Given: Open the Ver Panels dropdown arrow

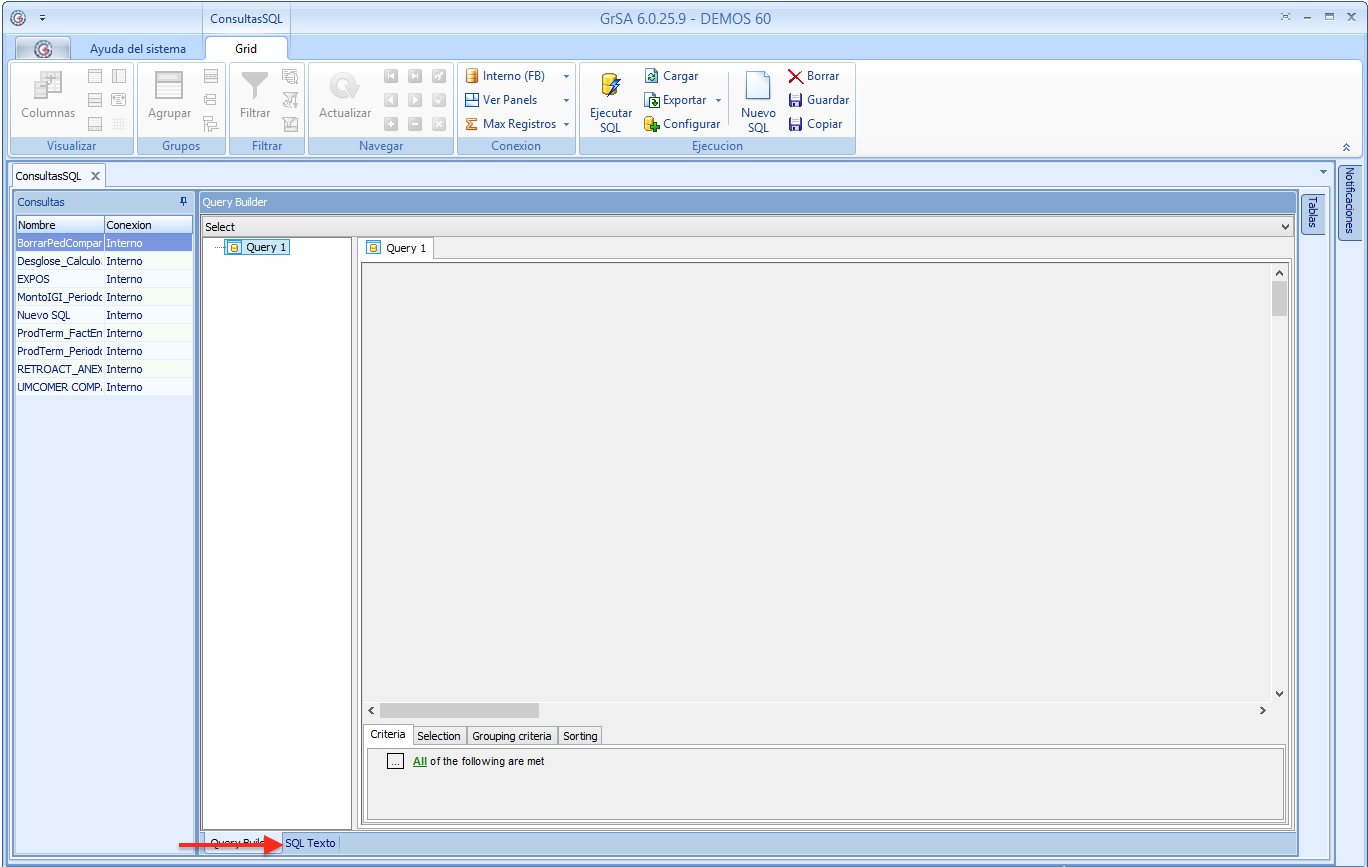Looking at the screenshot, I should [x=566, y=100].
